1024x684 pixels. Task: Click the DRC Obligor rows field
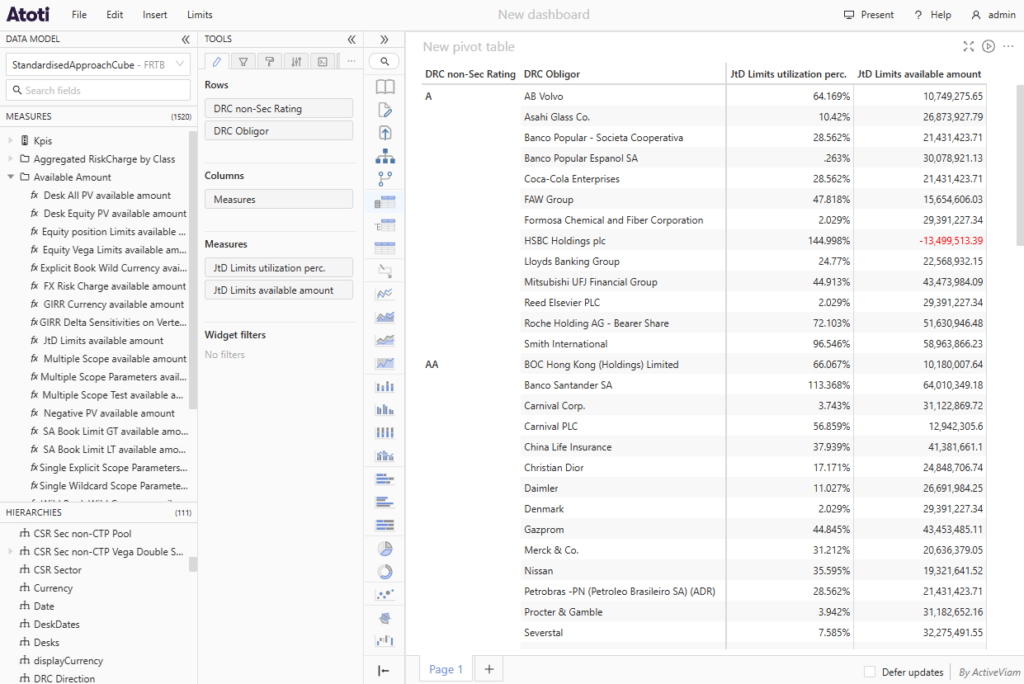[279, 131]
